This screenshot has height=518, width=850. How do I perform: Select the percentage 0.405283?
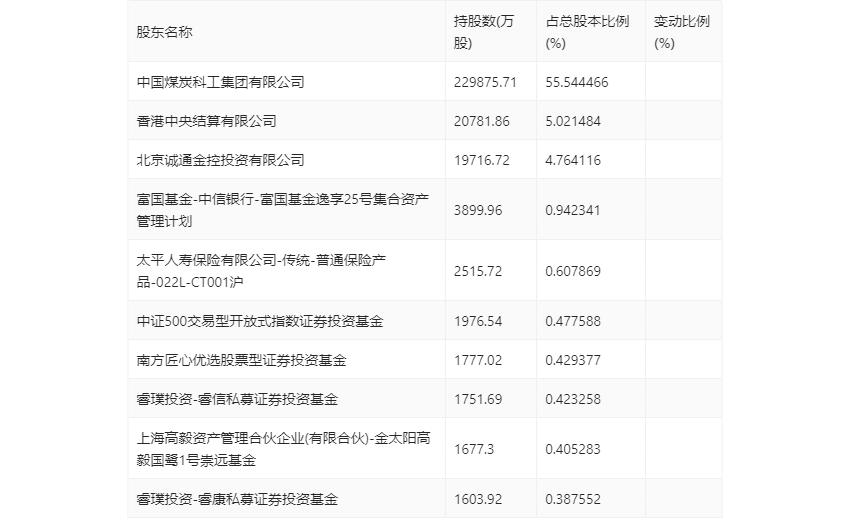tap(573, 449)
